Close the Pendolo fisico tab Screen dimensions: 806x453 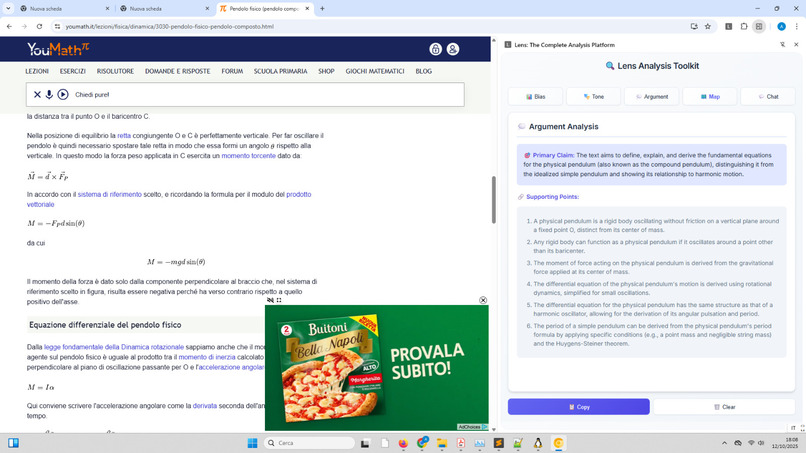pyautogui.click(x=307, y=9)
